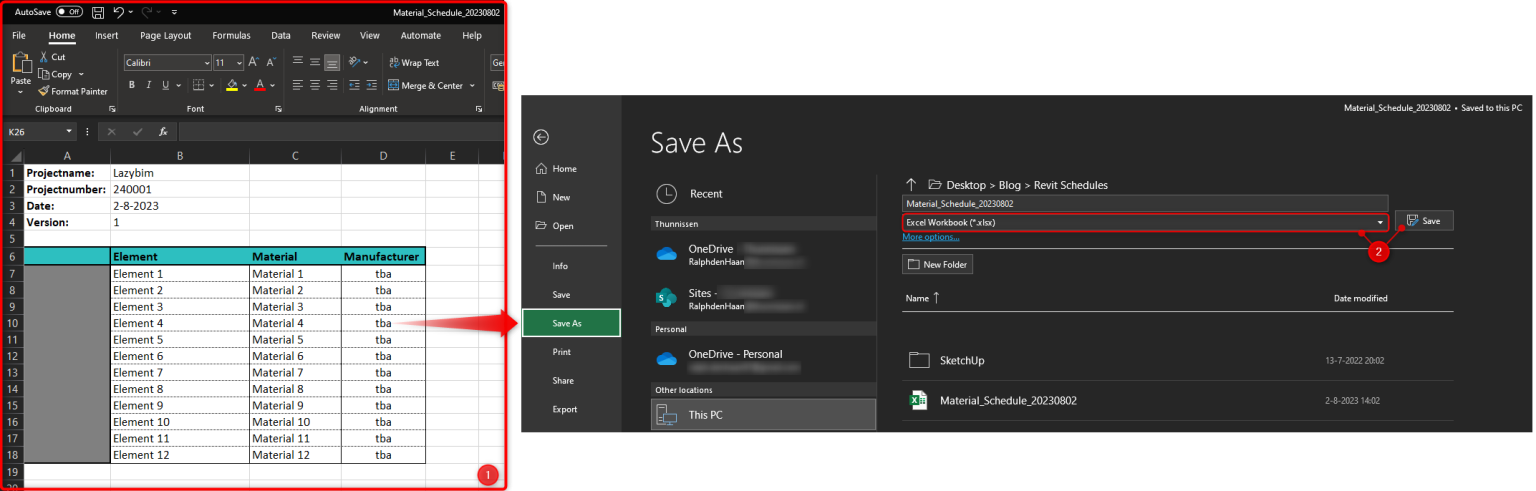Apply Underline formatting

165,85
